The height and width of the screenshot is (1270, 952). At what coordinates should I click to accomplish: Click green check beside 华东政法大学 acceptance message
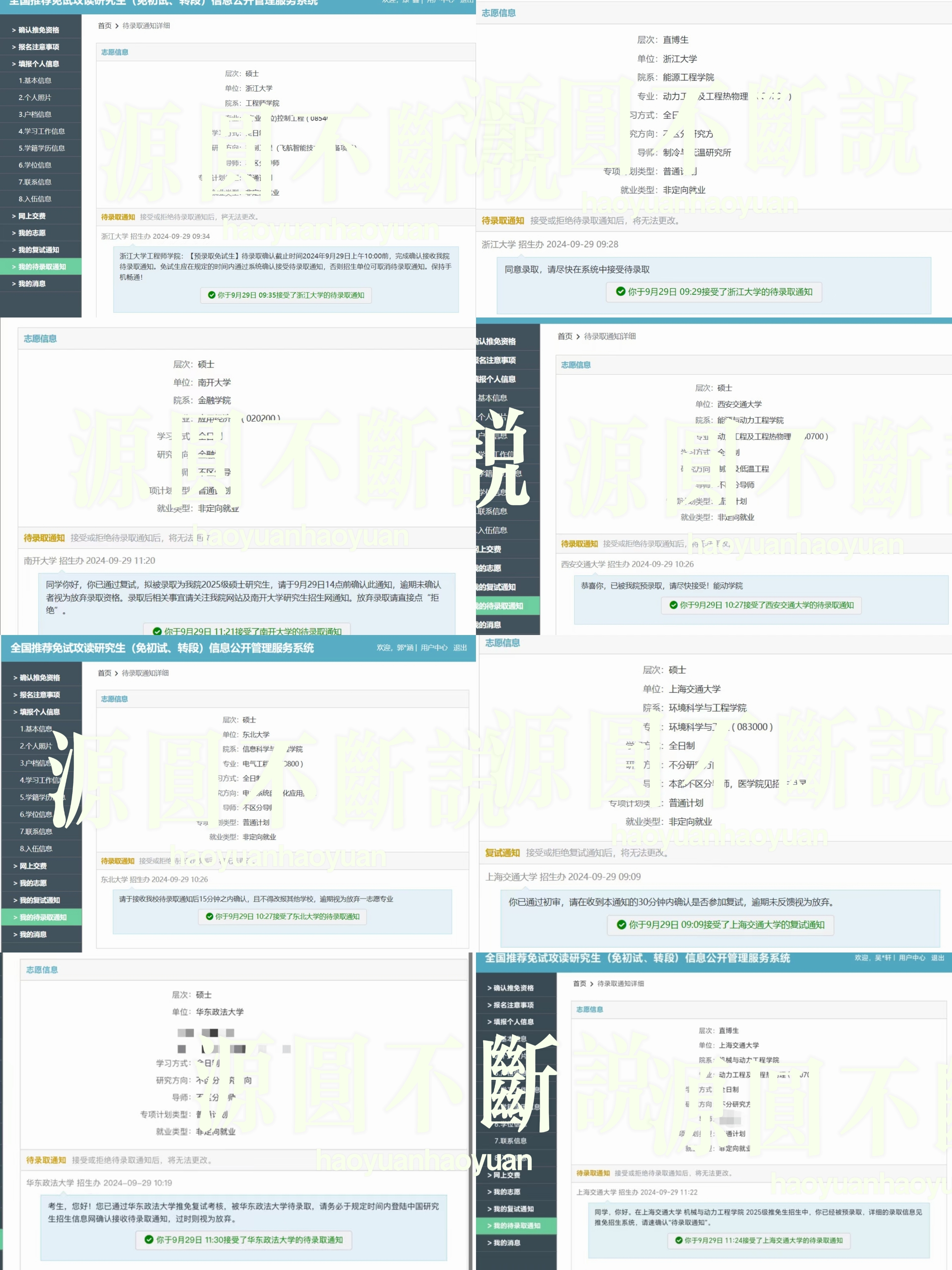(149, 1240)
